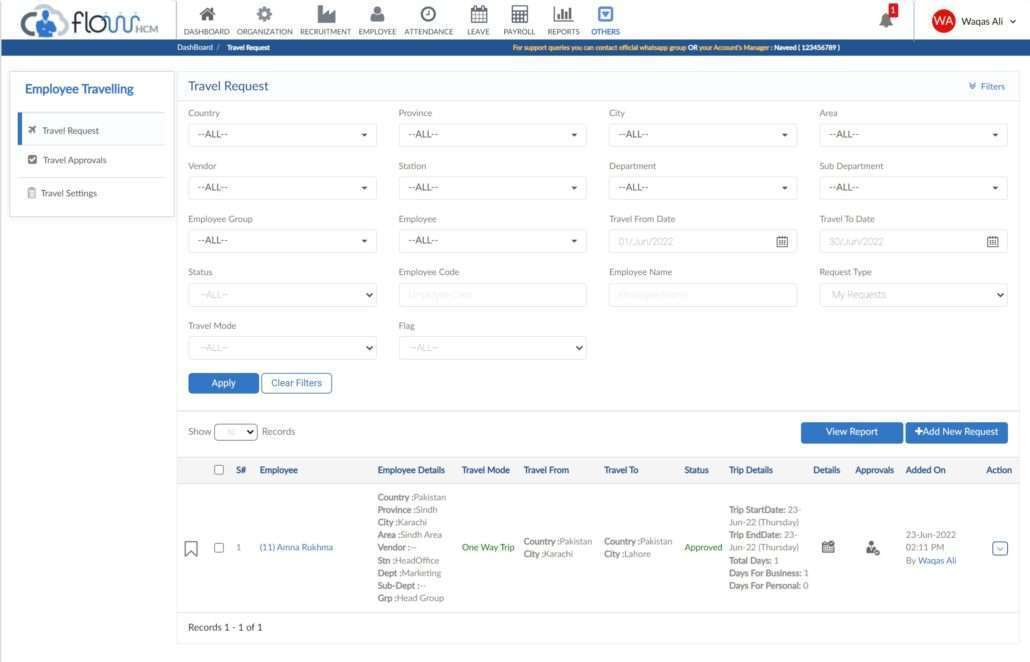Image resolution: width=1030 pixels, height=662 pixels.
Task: Click the notification bell icon
Action: tap(885, 19)
